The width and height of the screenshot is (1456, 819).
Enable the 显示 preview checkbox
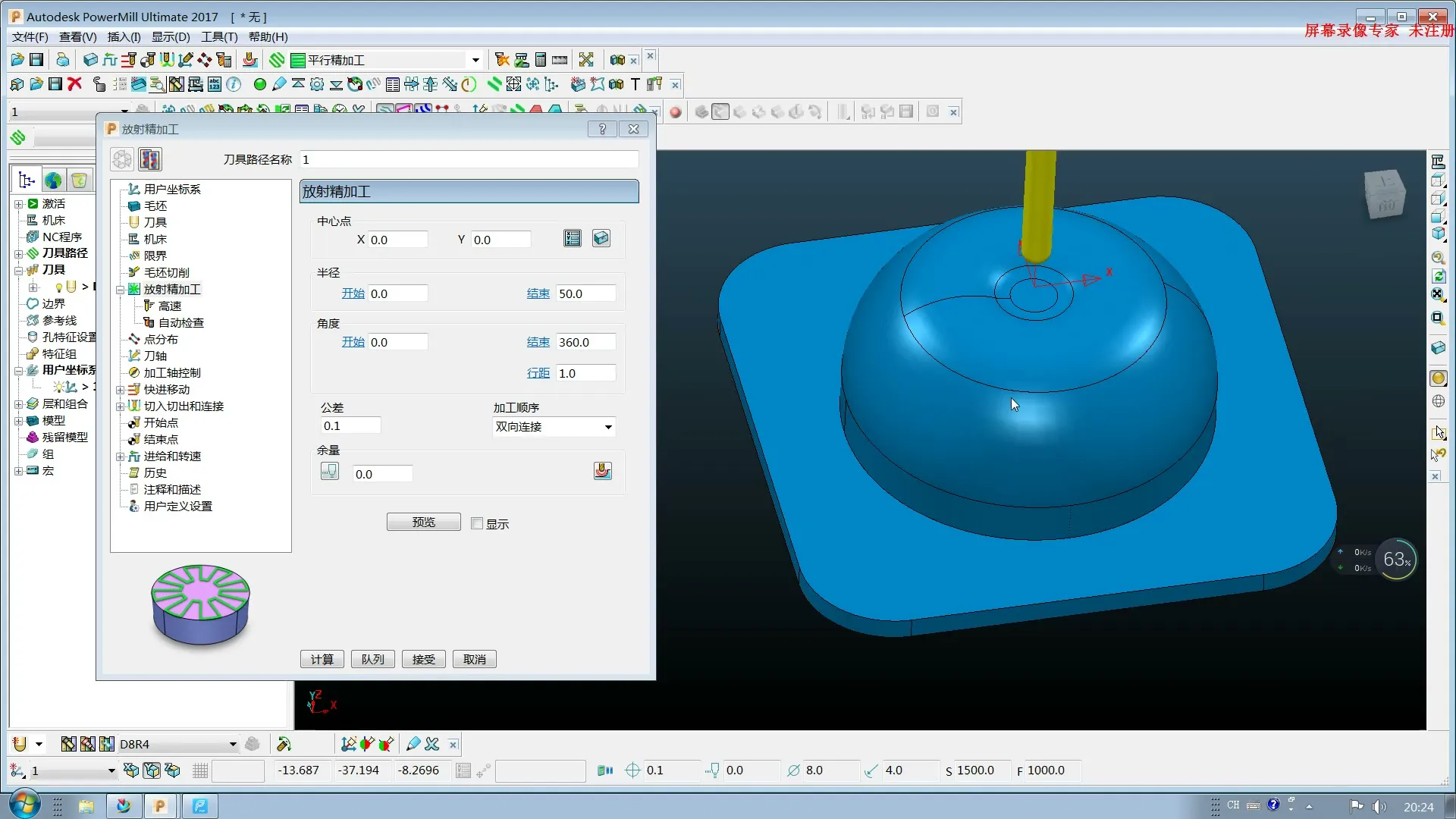click(477, 523)
